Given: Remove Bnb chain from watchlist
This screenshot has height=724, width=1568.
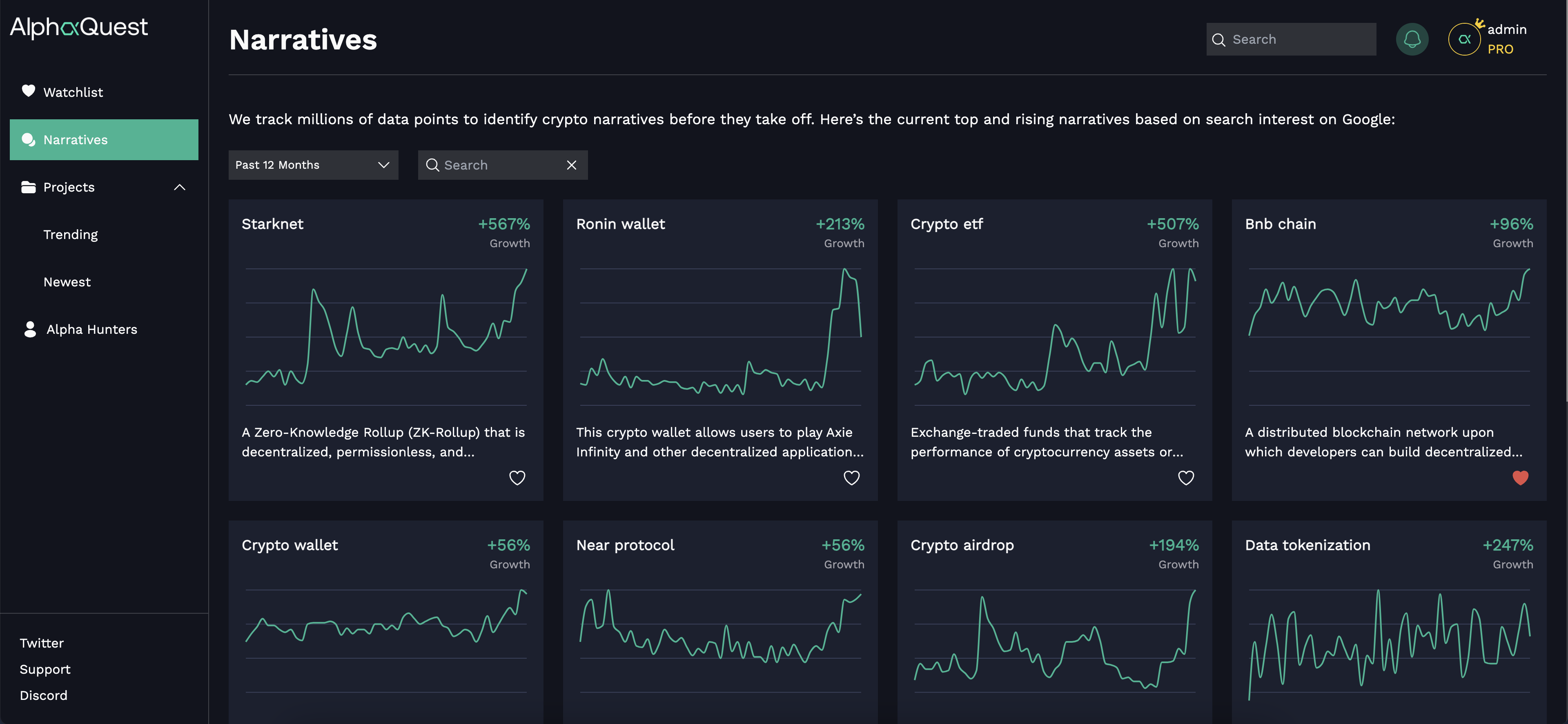Looking at the screenshot, I should click(x=1520, y=478).
